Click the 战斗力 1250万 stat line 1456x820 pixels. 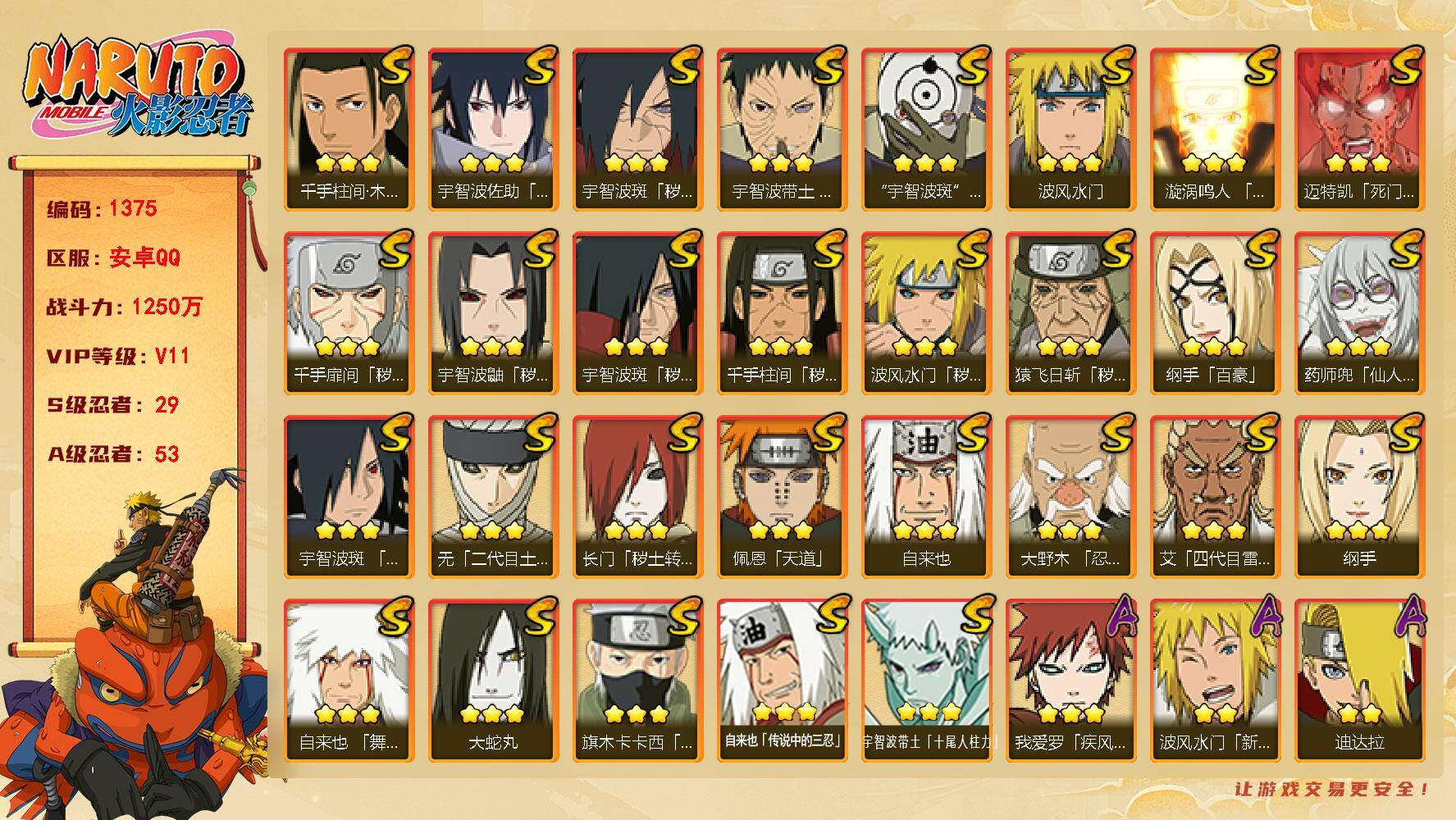(124, 307)
